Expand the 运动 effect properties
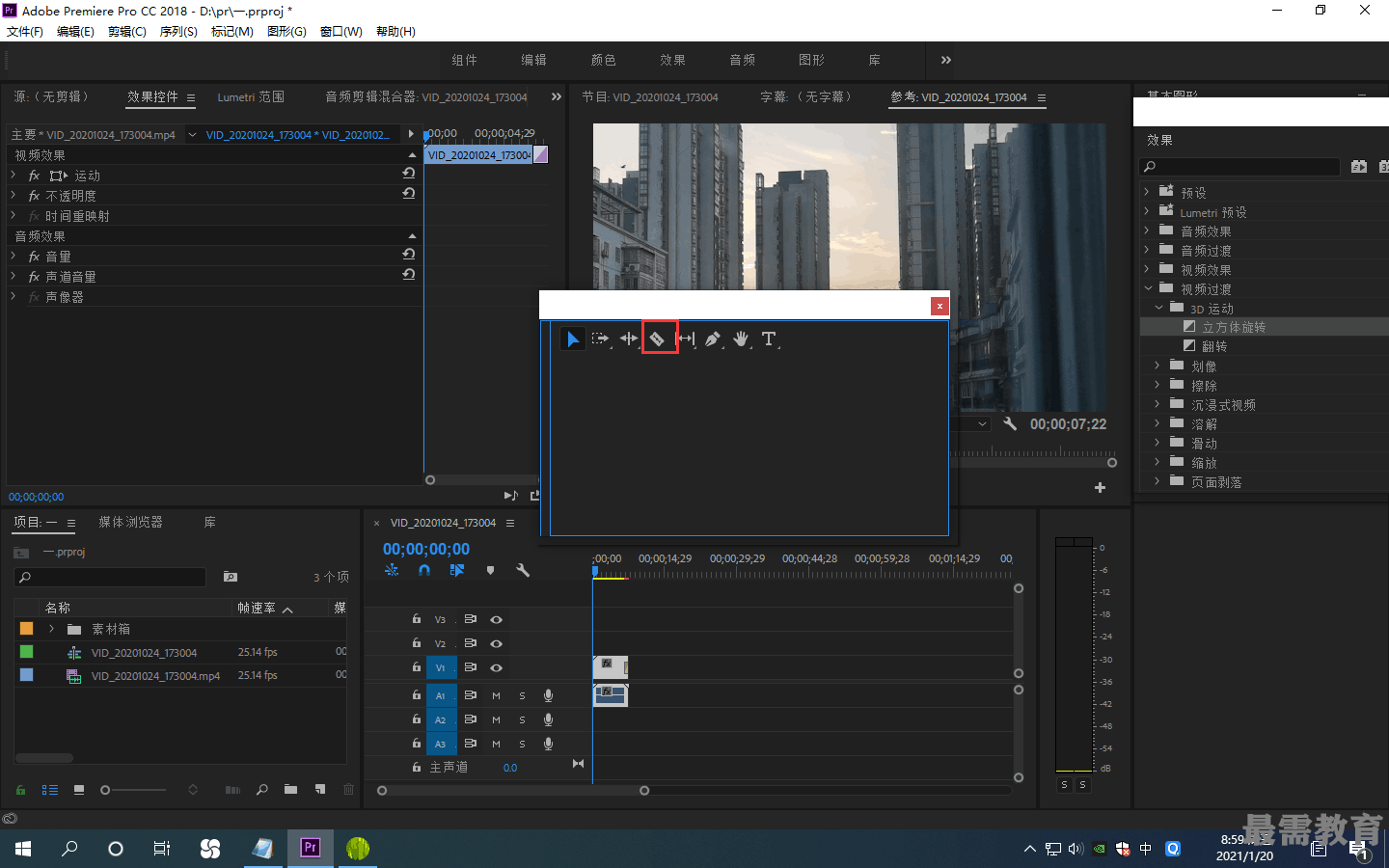Image resolution: width=1389 pixels, height=868 pixels. 14,176
